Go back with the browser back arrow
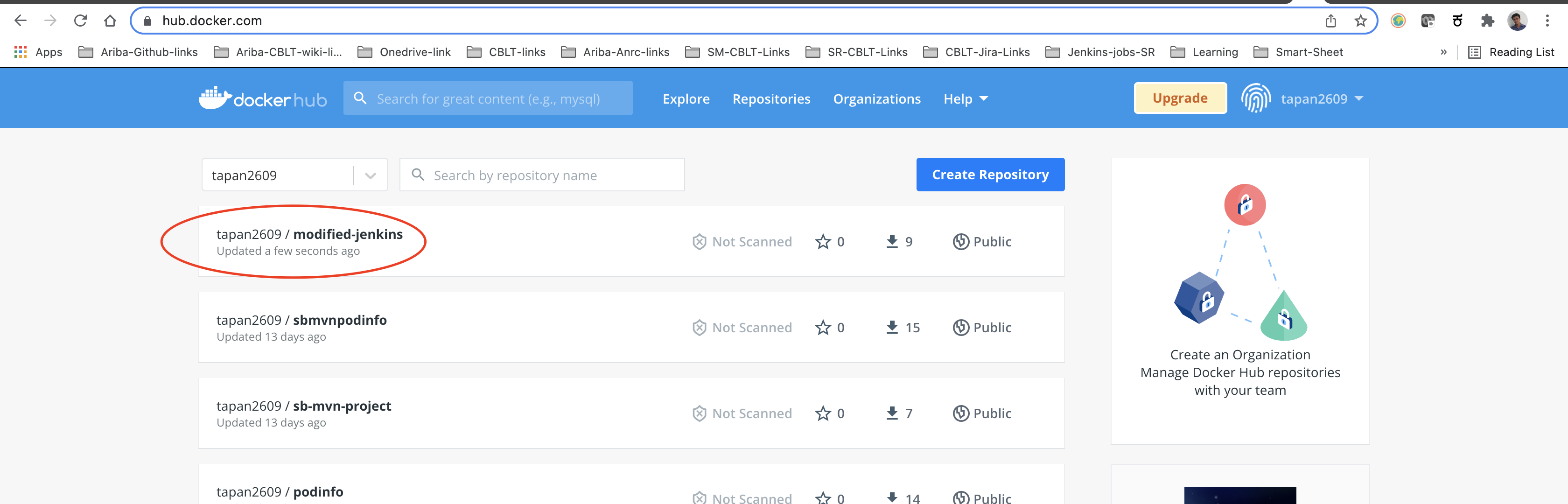Image resolution: width=1568 pixels, height=504 pixels. [x=21, y=21]
